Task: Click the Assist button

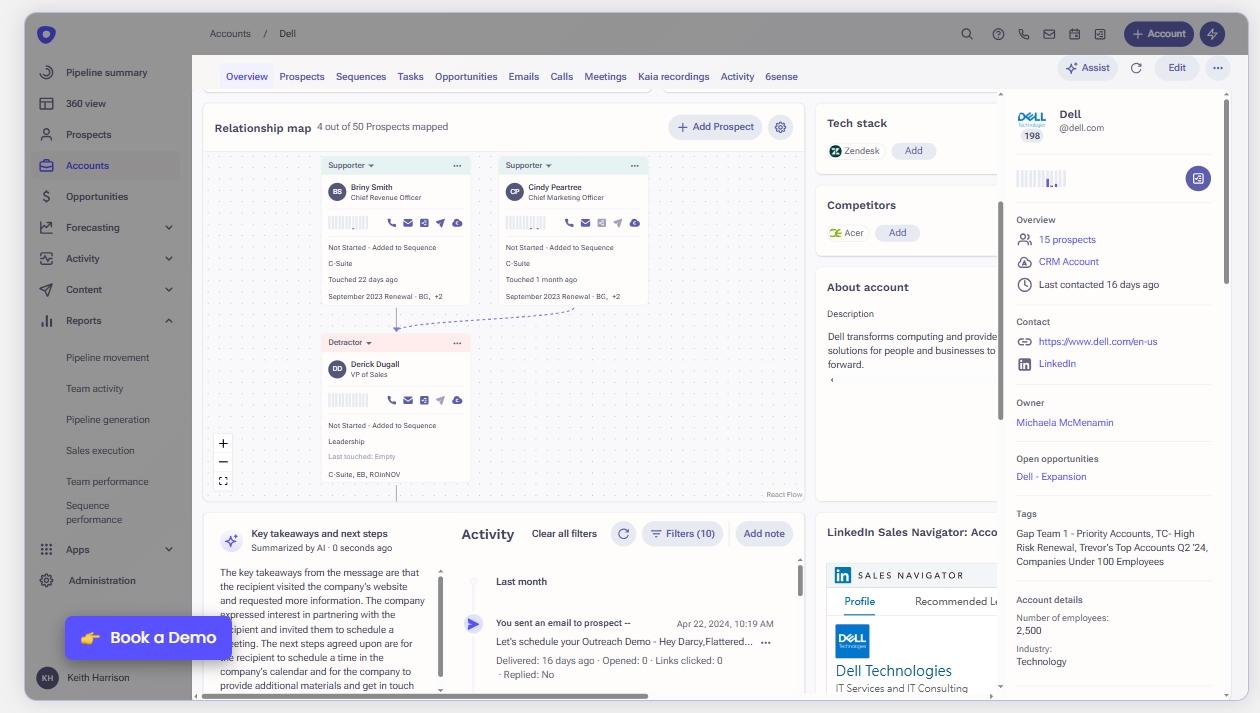Action: (x=1088, y=68)
